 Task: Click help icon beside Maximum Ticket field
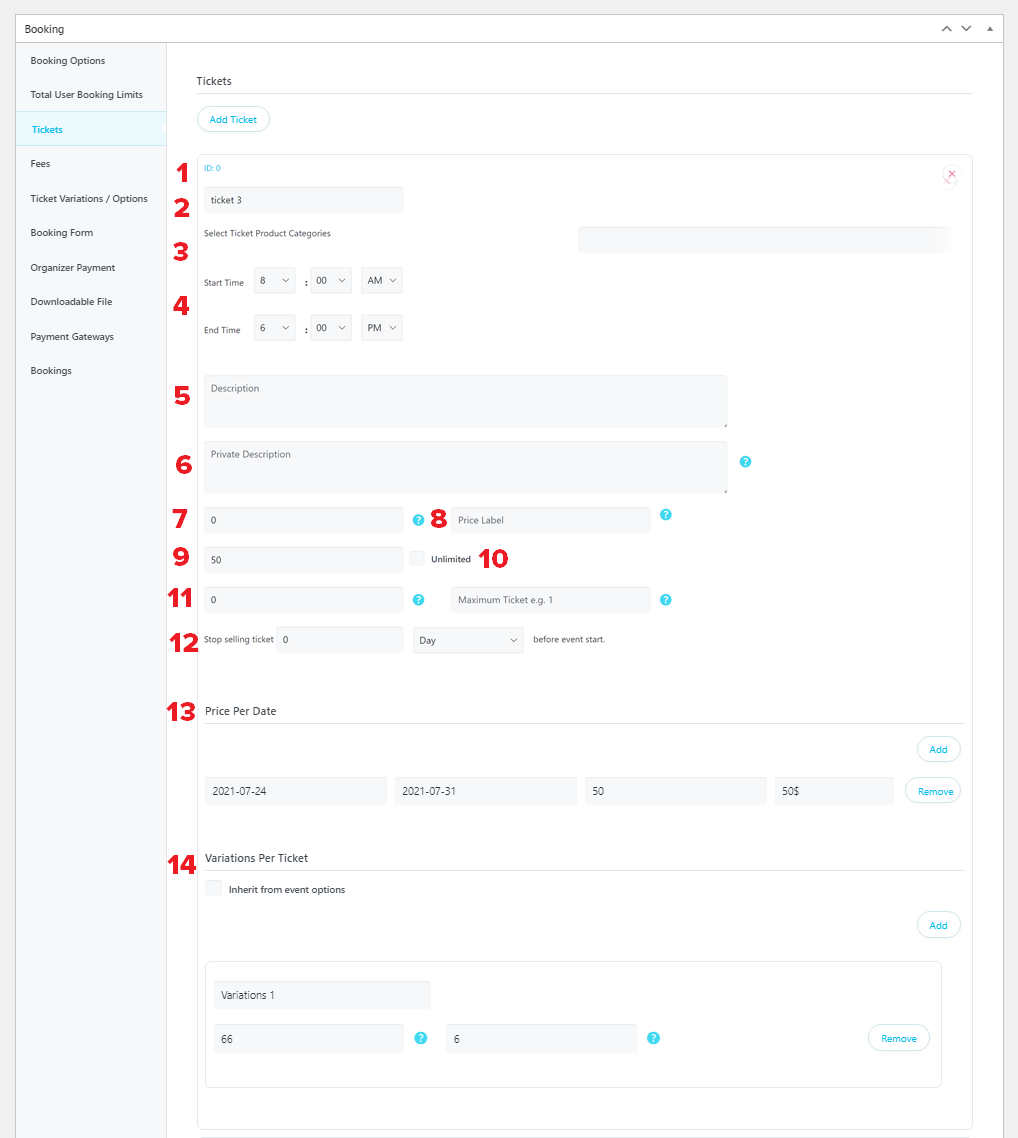point(665,599)
